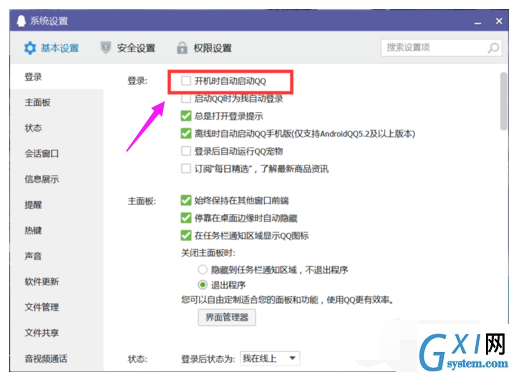
Task: Focus the 搜索设置项 search field
Action: 441,48
